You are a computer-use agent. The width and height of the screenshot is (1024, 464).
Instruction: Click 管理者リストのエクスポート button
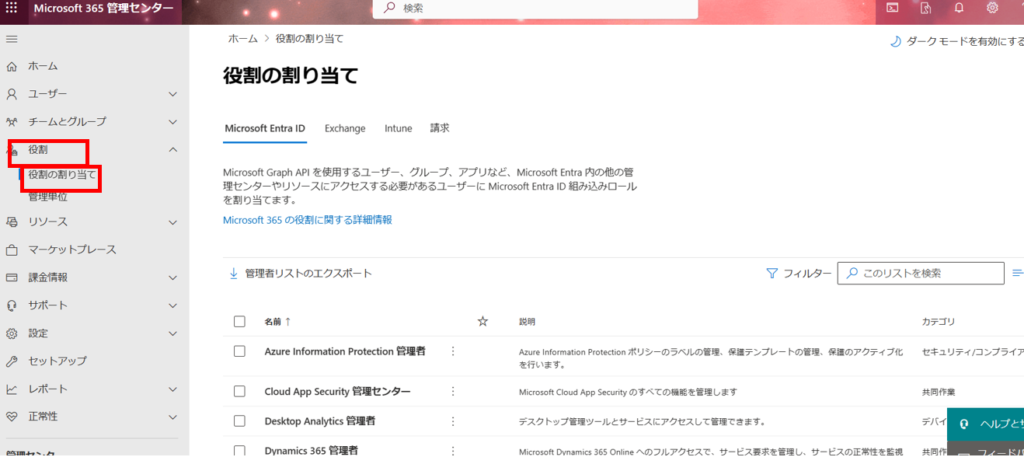pyautogui.click(x=300, y=274)
